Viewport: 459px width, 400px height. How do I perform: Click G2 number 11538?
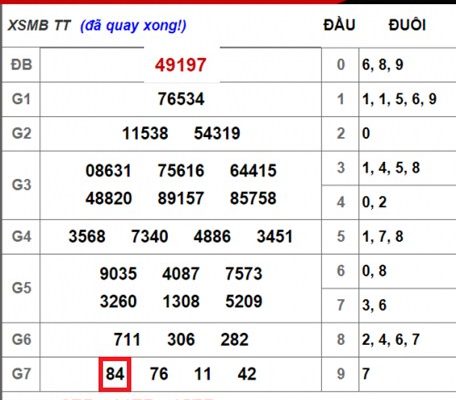pyautogui.click(x=145, y=134)
